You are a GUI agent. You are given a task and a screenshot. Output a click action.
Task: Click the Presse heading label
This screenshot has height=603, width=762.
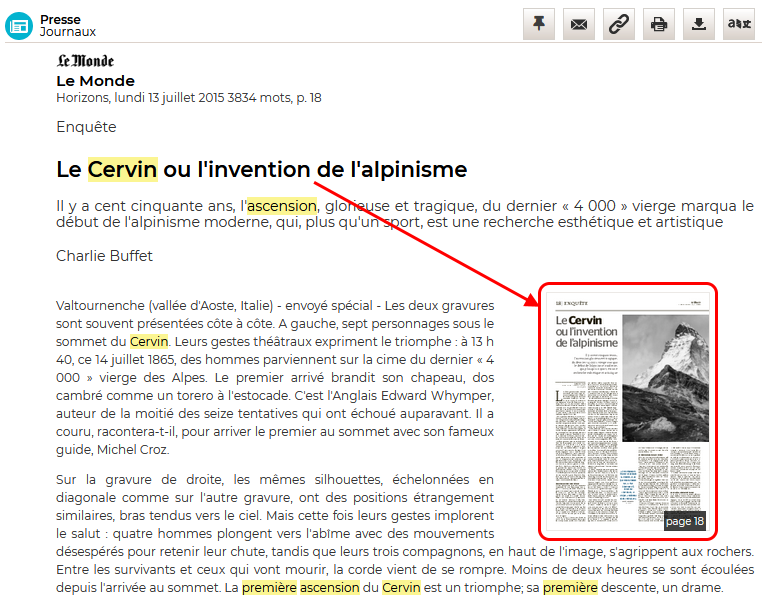point(60,19)
